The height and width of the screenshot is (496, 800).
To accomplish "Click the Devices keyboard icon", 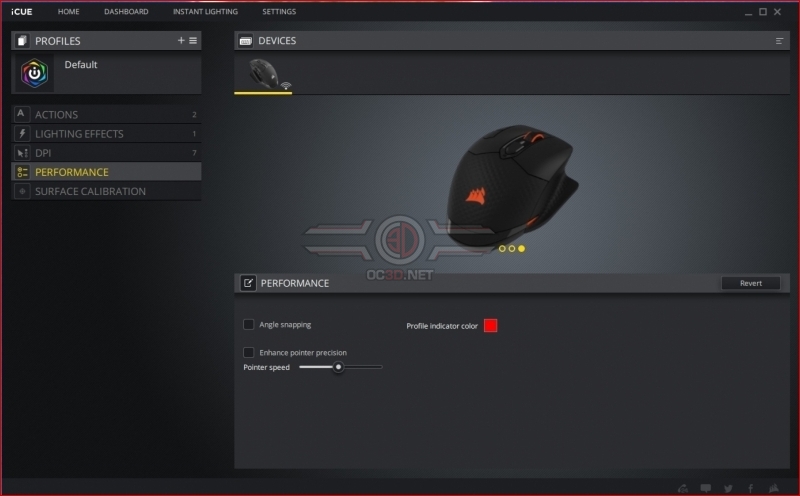I will coord(245,41).
